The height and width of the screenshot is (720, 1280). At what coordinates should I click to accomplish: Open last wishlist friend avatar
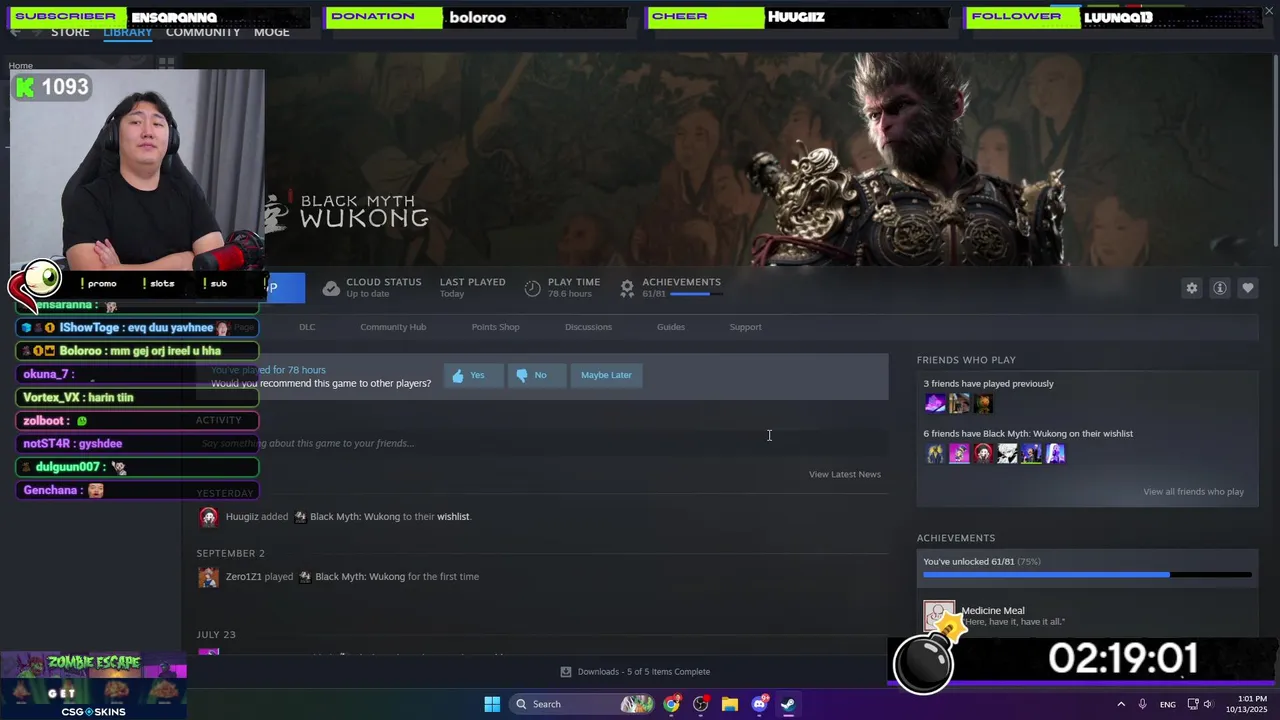click(x=1055, y=454)
